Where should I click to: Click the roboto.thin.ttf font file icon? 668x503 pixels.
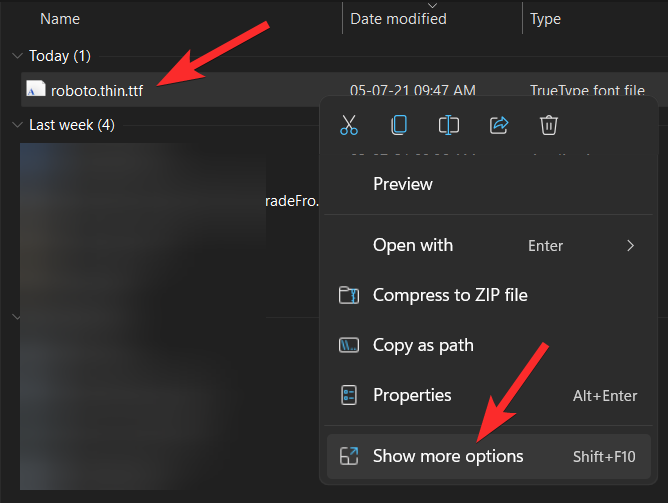tap(35, 90)
